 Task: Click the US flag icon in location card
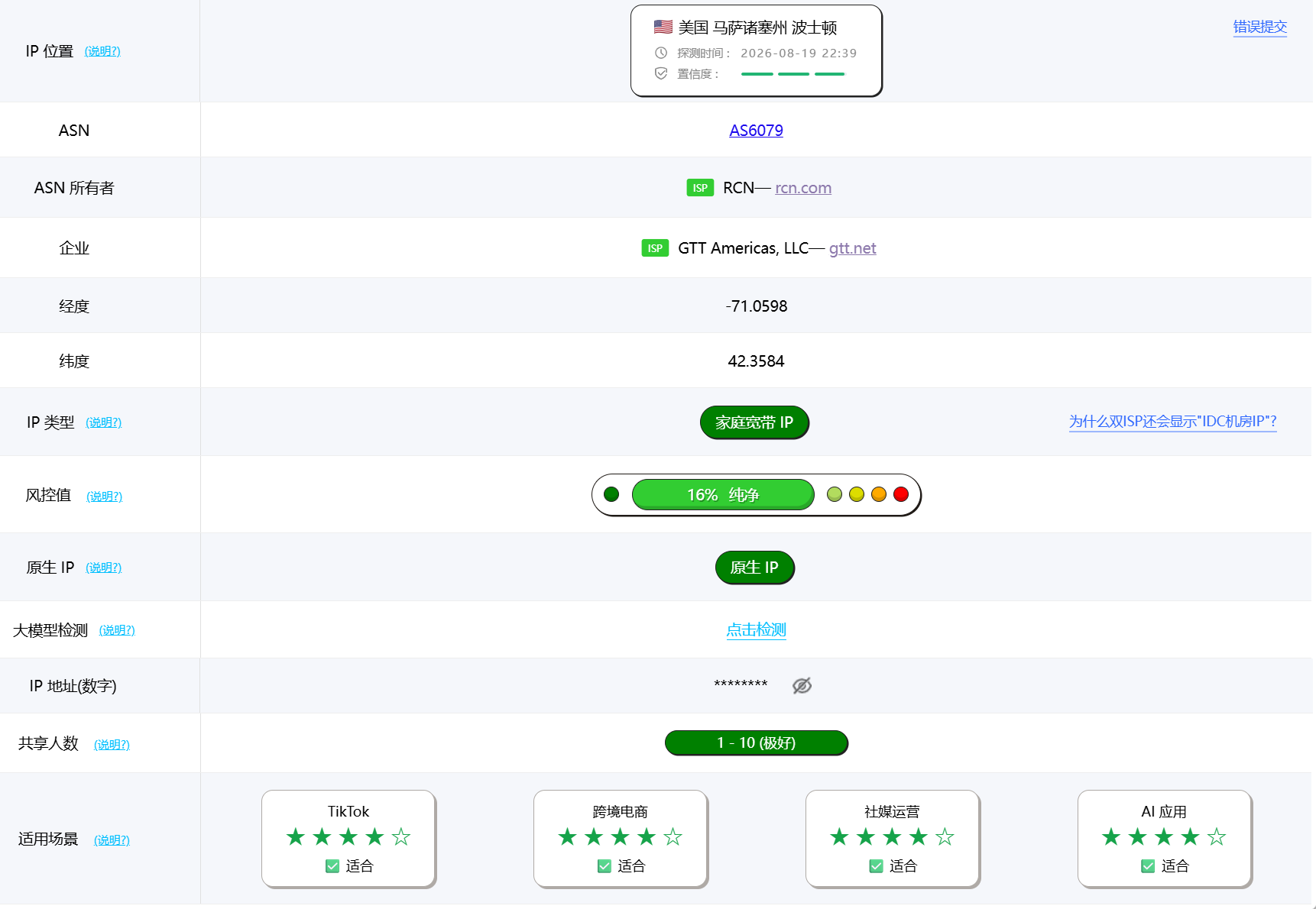(663, 27)
